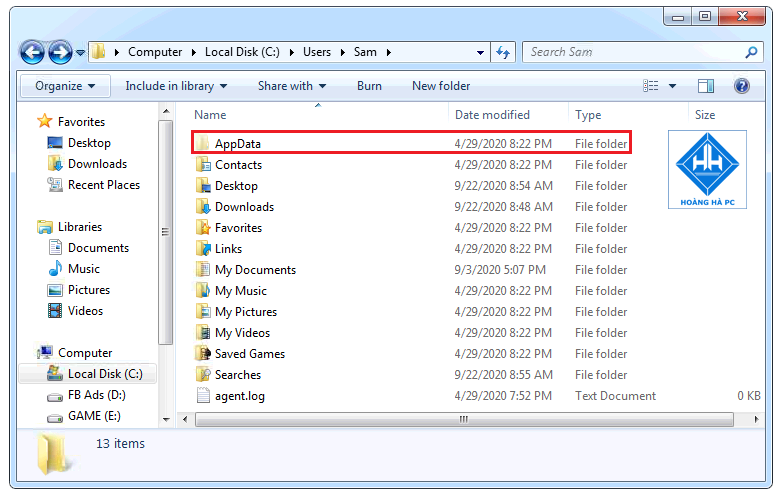Viewport: 780px width, 497px height.
Task: Select the My Music folder icon
Action: coord(203,291)
